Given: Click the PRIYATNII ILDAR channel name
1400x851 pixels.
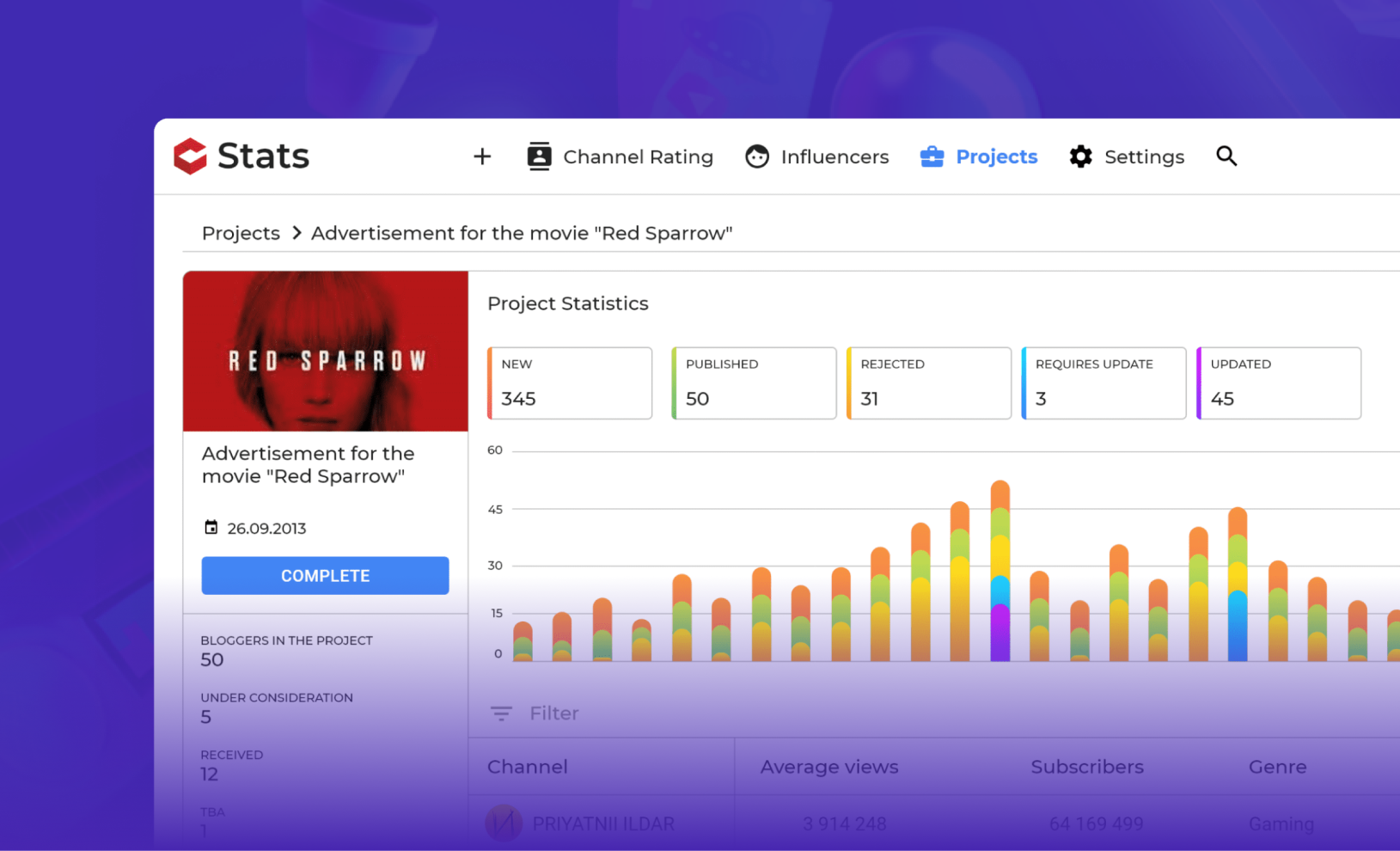Looking at the screenshot, I should click(603, 823).
